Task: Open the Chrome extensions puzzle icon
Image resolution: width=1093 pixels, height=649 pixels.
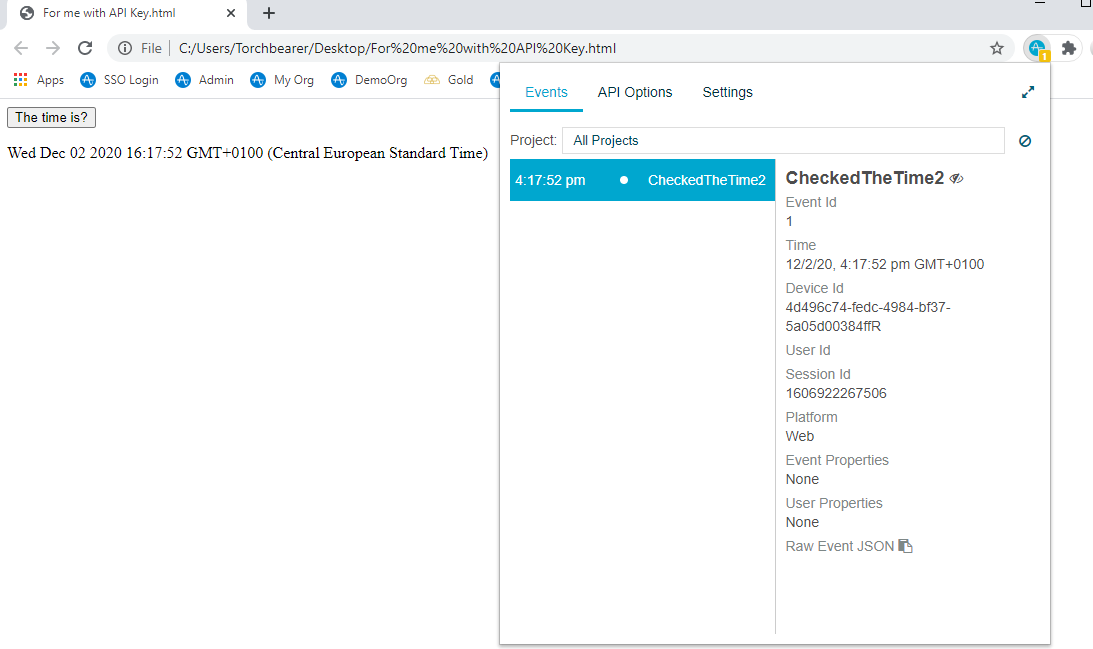Action: 1069,48
